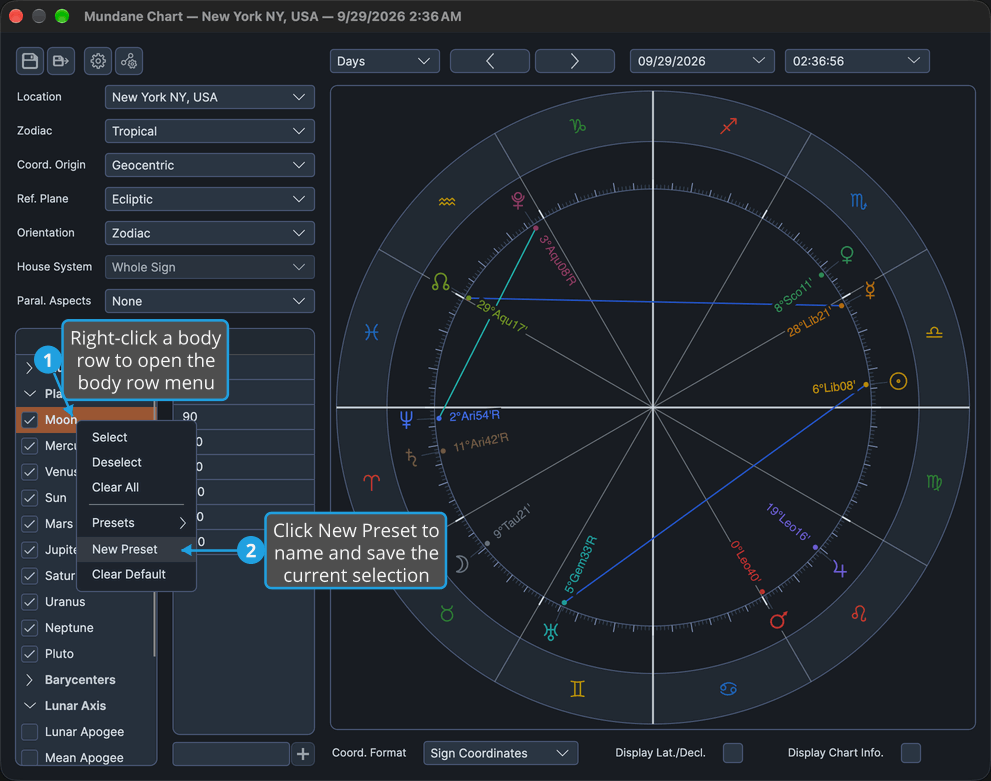Click the Saturn glyph in the chart
This screenshot has height=781, width=991.
(x=411, y=457)
